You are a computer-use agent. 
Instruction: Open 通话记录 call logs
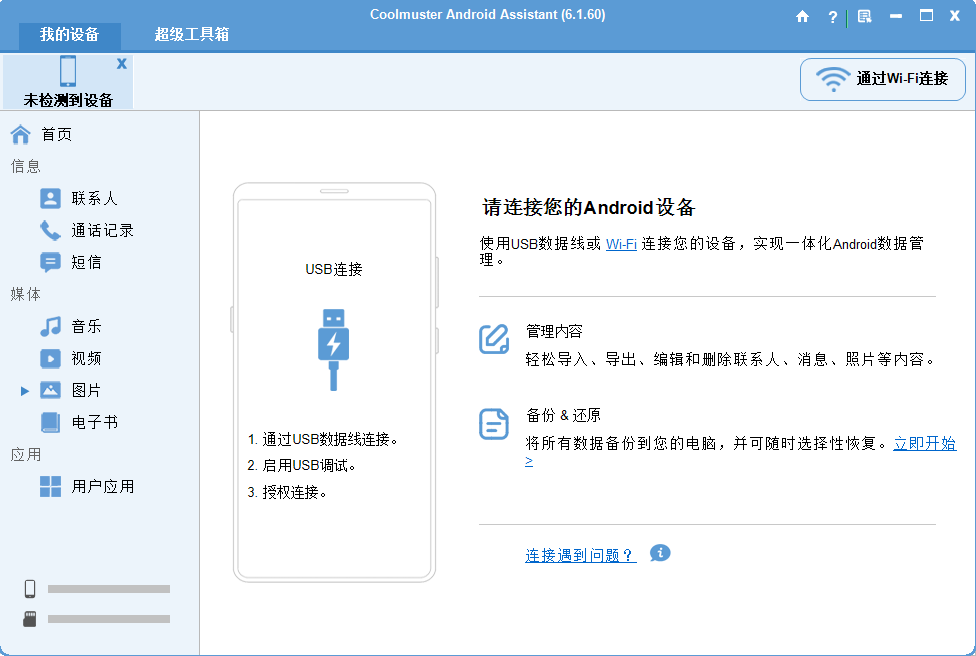[x=102, y=230]
